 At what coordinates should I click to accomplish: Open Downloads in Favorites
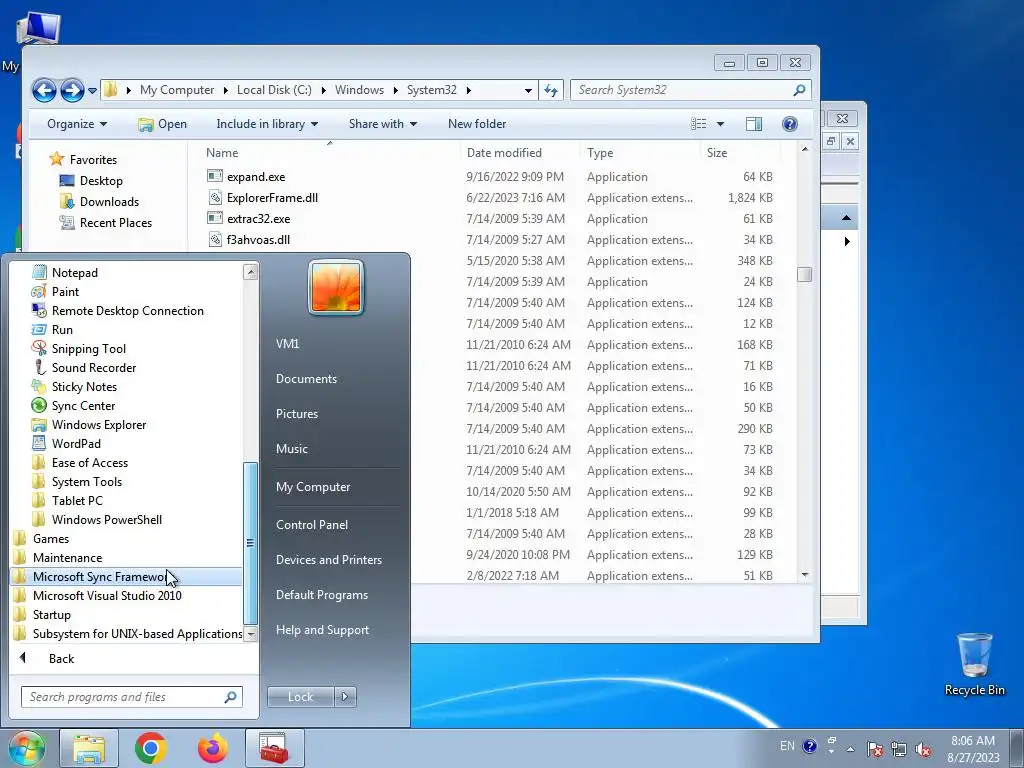pos(109,202)
